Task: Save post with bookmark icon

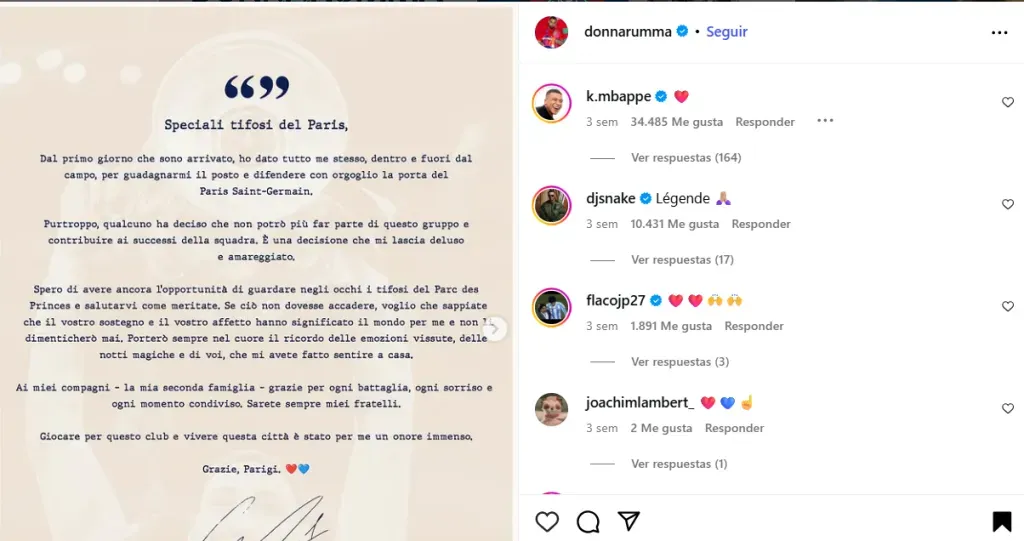Action: (1002, 521)
